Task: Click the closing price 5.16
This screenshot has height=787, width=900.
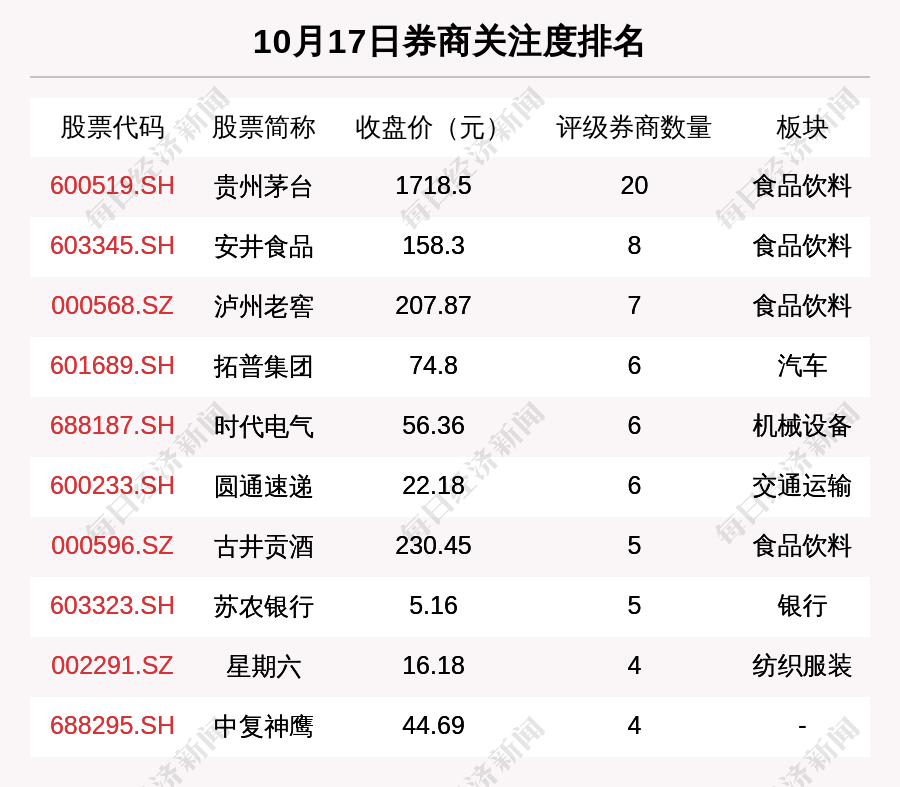Action: 433,606
